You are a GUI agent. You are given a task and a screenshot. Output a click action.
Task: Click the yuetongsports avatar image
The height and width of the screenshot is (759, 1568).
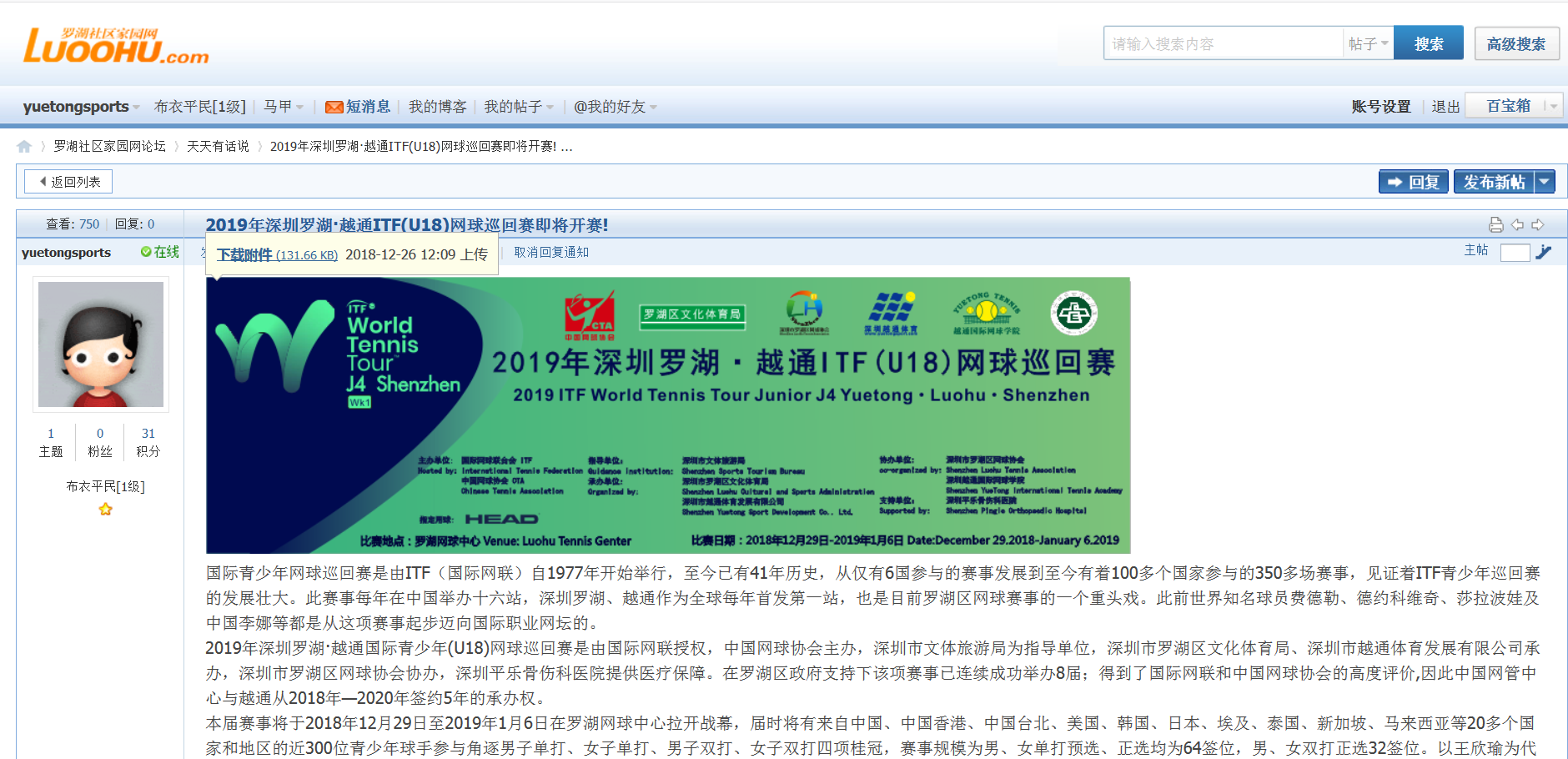[x=101, y=344]
